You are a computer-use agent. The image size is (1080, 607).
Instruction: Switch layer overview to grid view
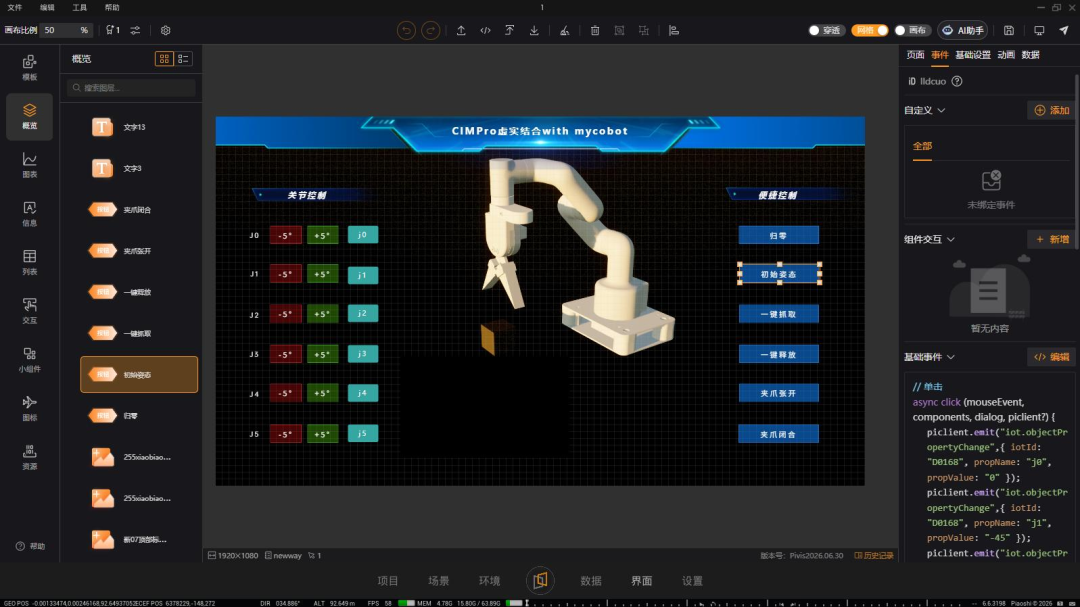(x=164, y=59)
